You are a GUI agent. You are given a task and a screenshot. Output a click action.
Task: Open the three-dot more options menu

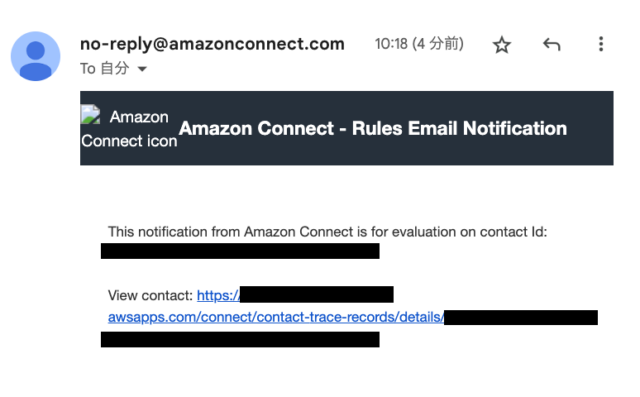pos(601,44)
